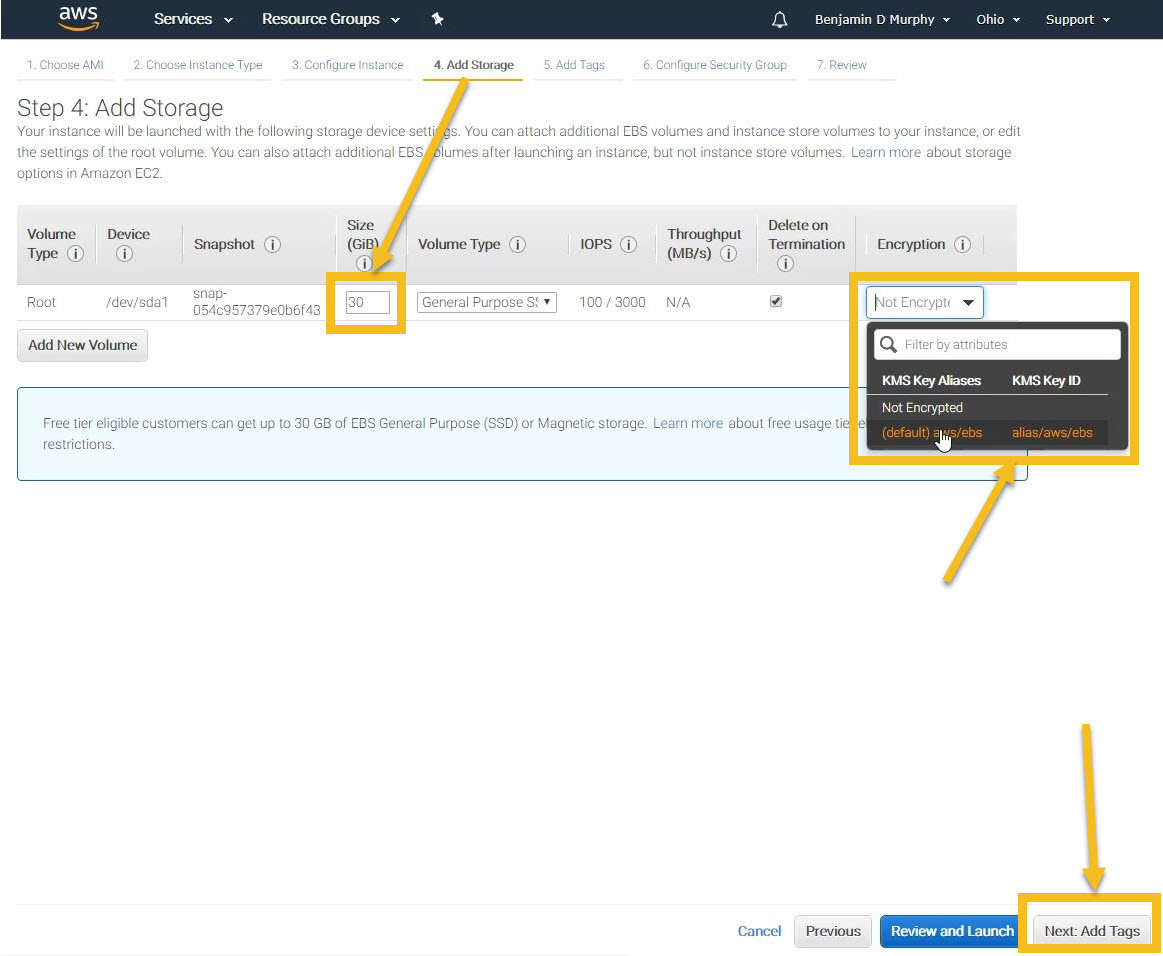
Task: Click info icon beside Encryption header
Action: click(x=962, y=244)
